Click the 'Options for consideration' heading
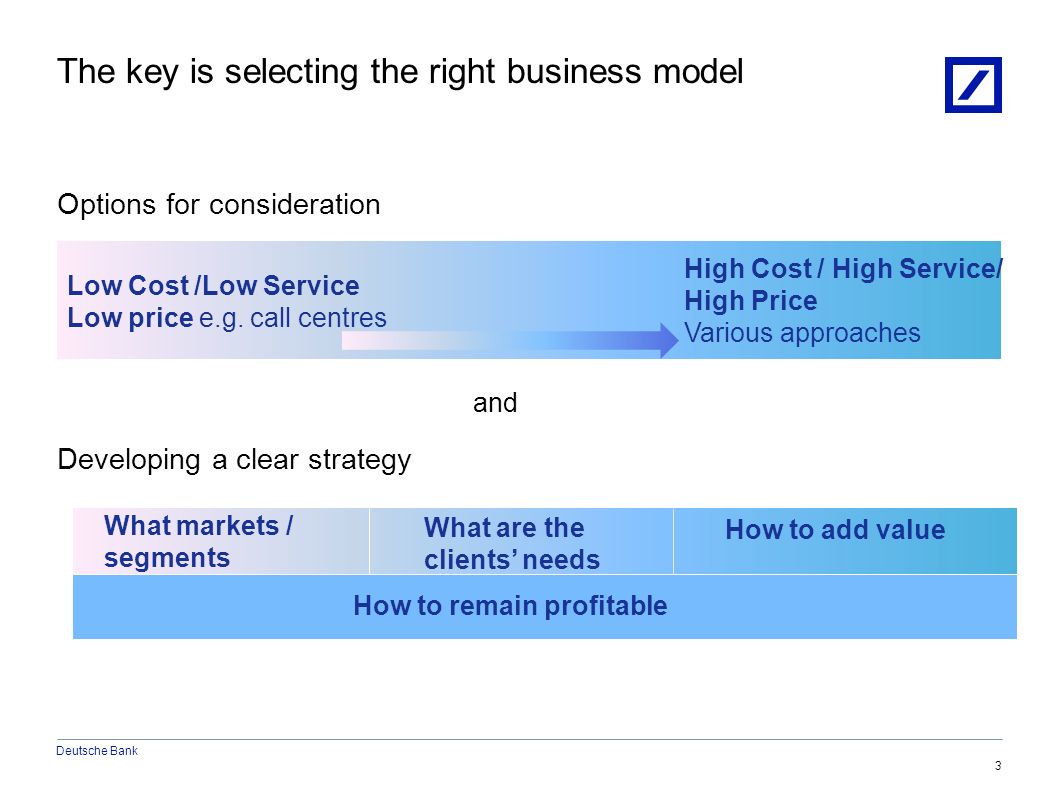1058x796 pixels. (219, 204)
